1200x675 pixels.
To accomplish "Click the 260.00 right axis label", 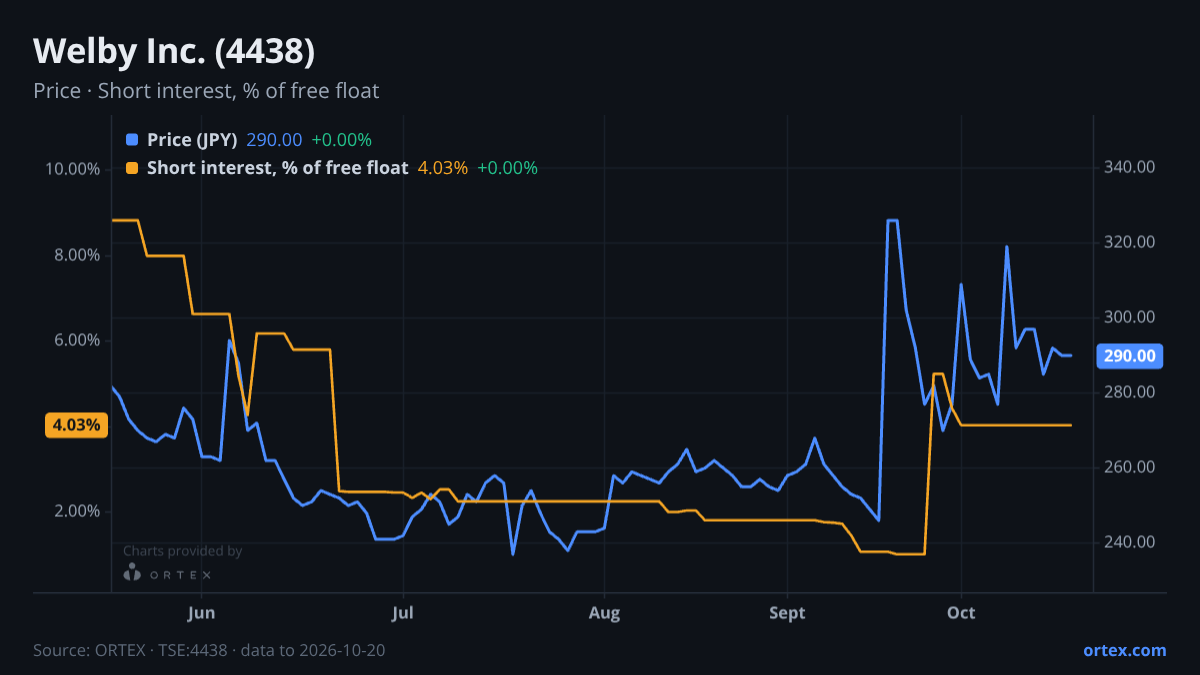I will click(x=1130, y=467).
